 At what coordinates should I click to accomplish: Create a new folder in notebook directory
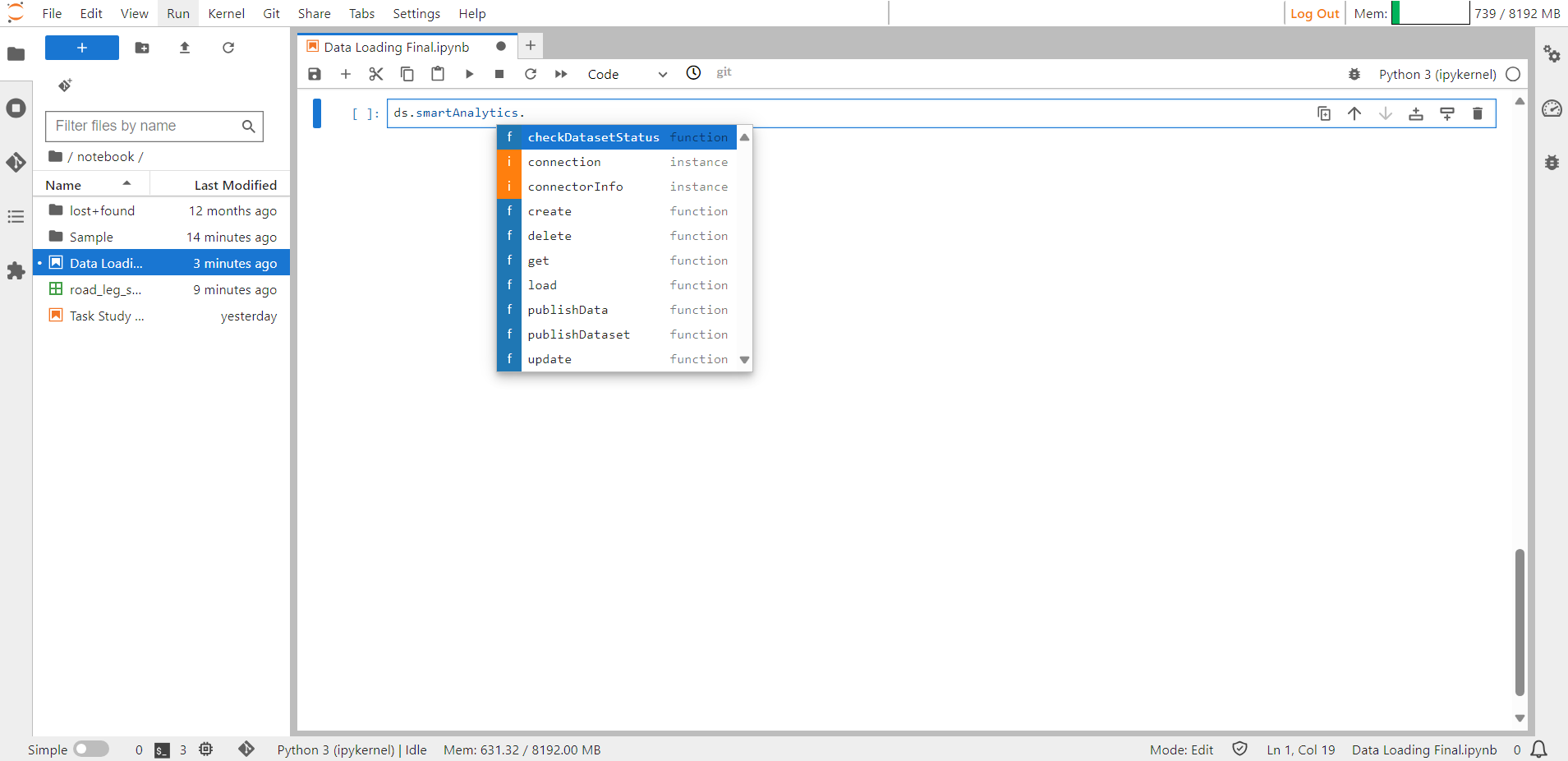[x=141, y=48]
